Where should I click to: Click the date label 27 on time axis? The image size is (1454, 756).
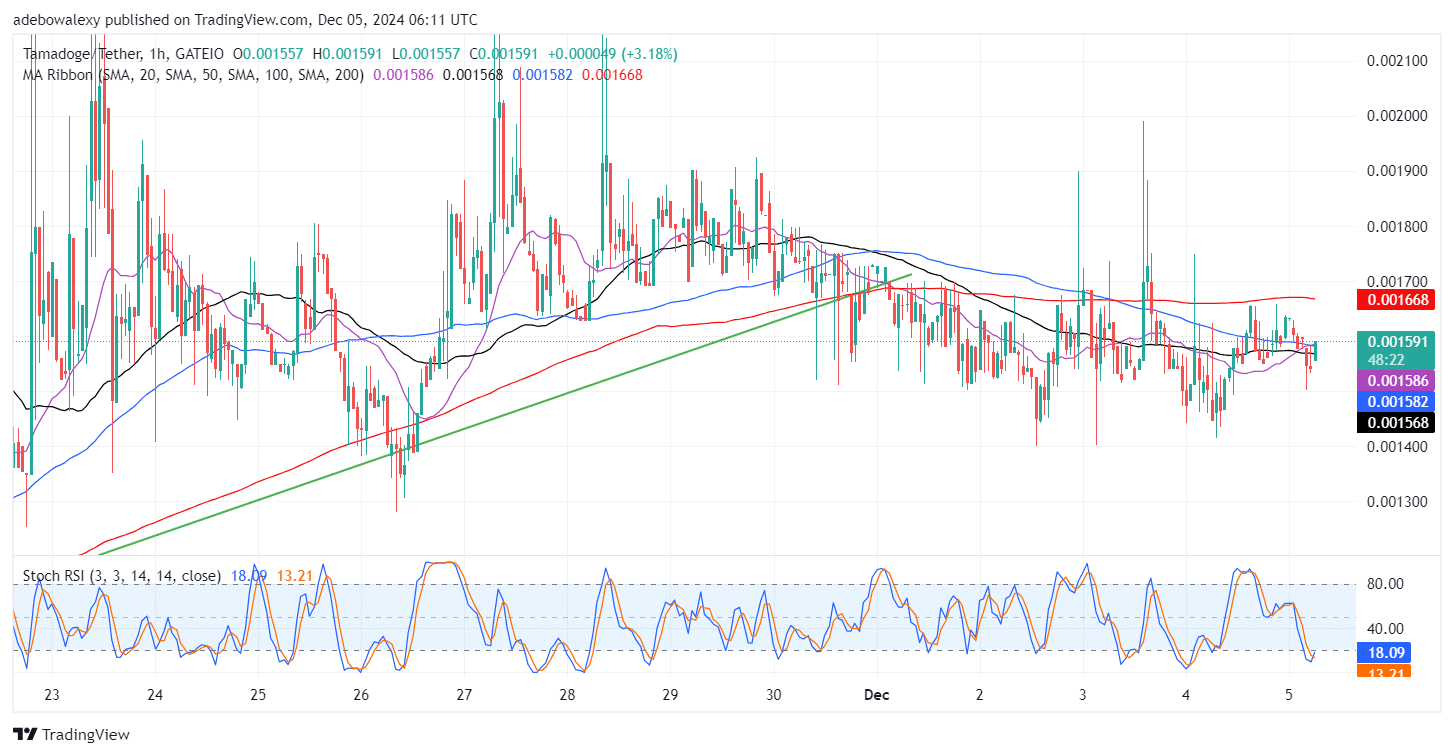[464, 694]
